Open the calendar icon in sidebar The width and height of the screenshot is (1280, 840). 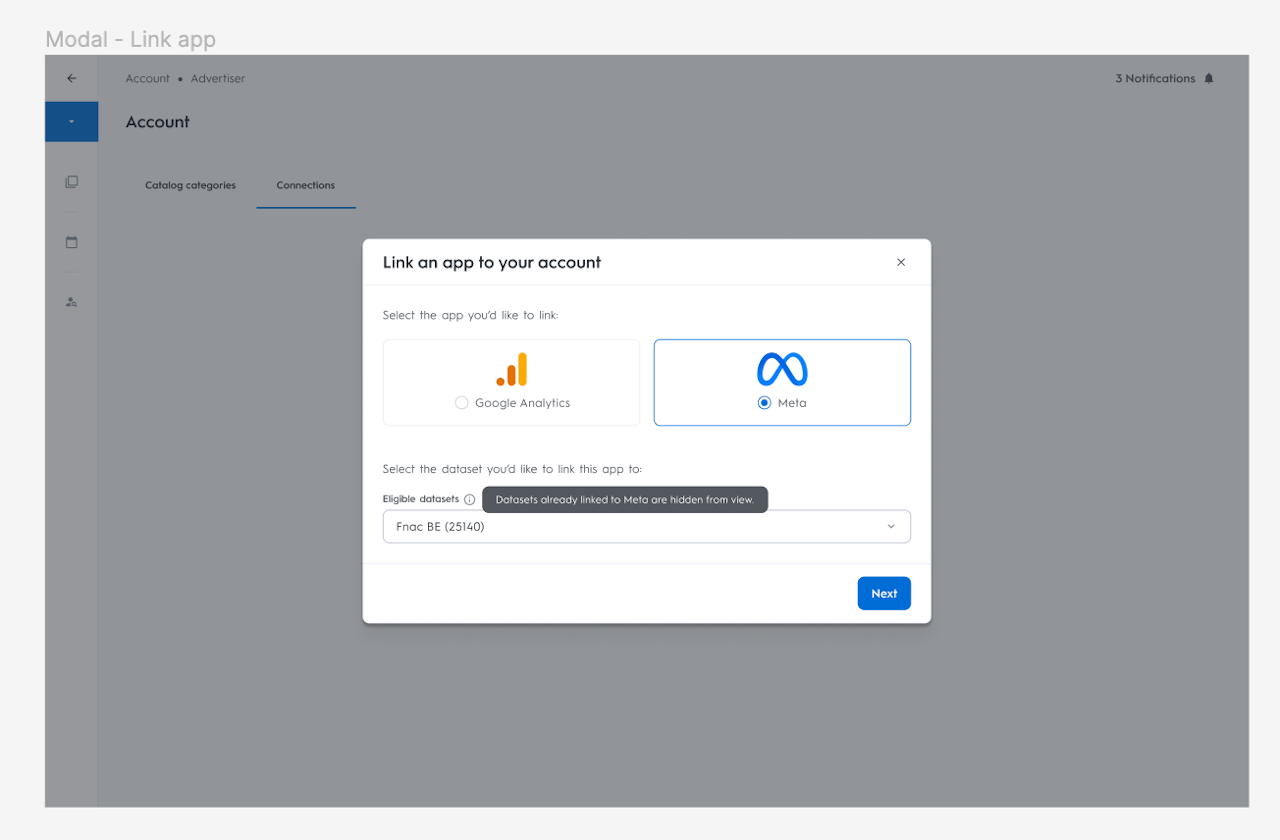click(x=71, y=242)
